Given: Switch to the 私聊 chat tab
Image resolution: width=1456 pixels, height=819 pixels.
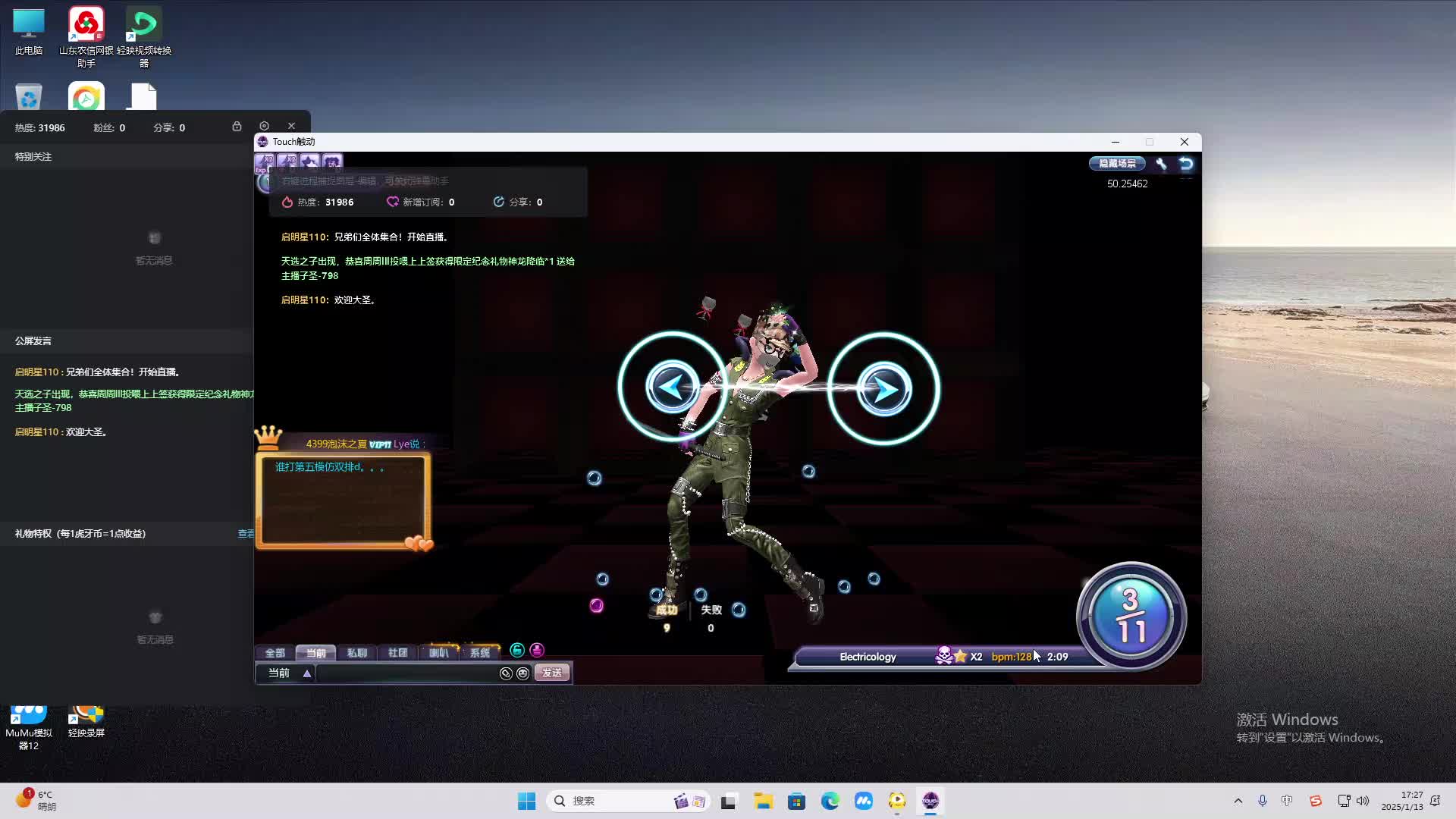Looking at the screenshot, I should point(356,653).
